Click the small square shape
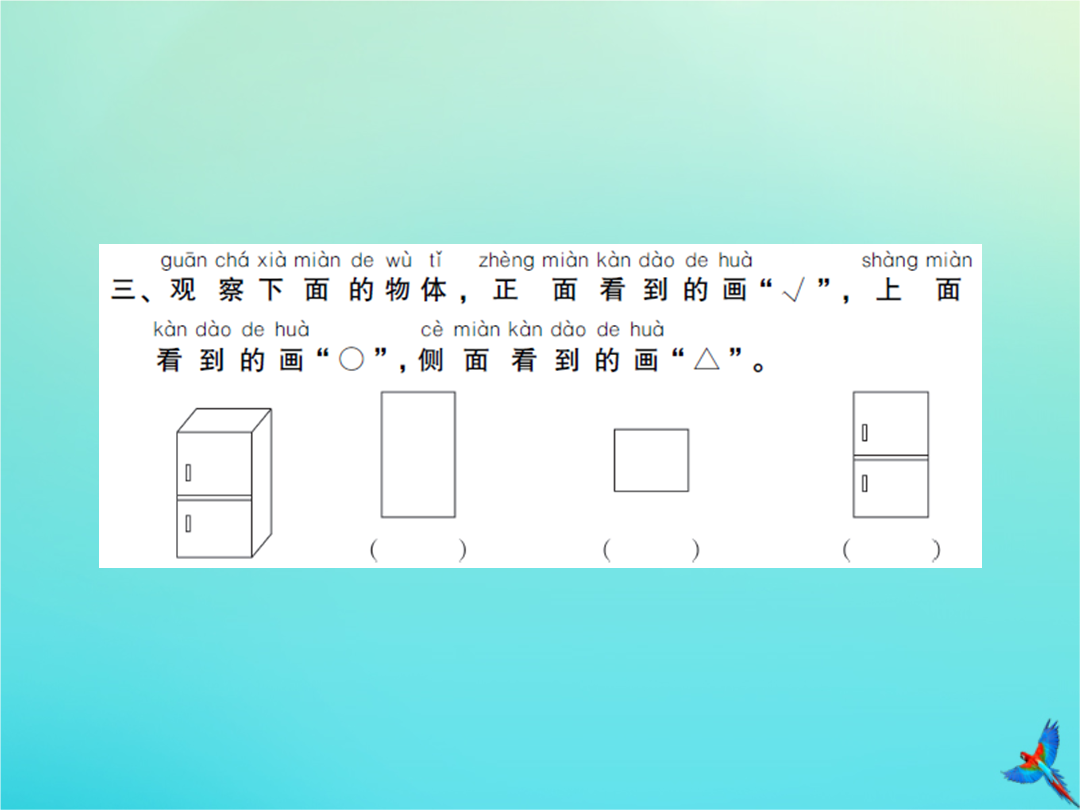This screenshot has height=810, width=1080. coord(651,460)
